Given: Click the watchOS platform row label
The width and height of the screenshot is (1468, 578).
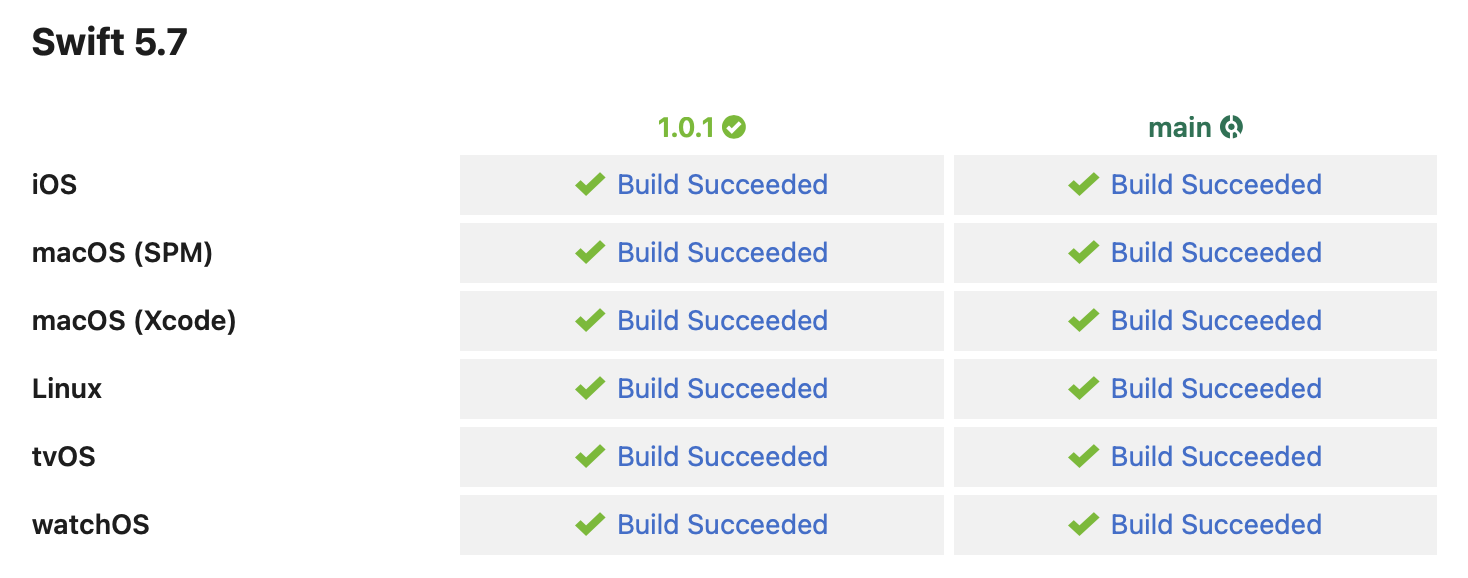Looking at the screenshot, I should 91,524.
